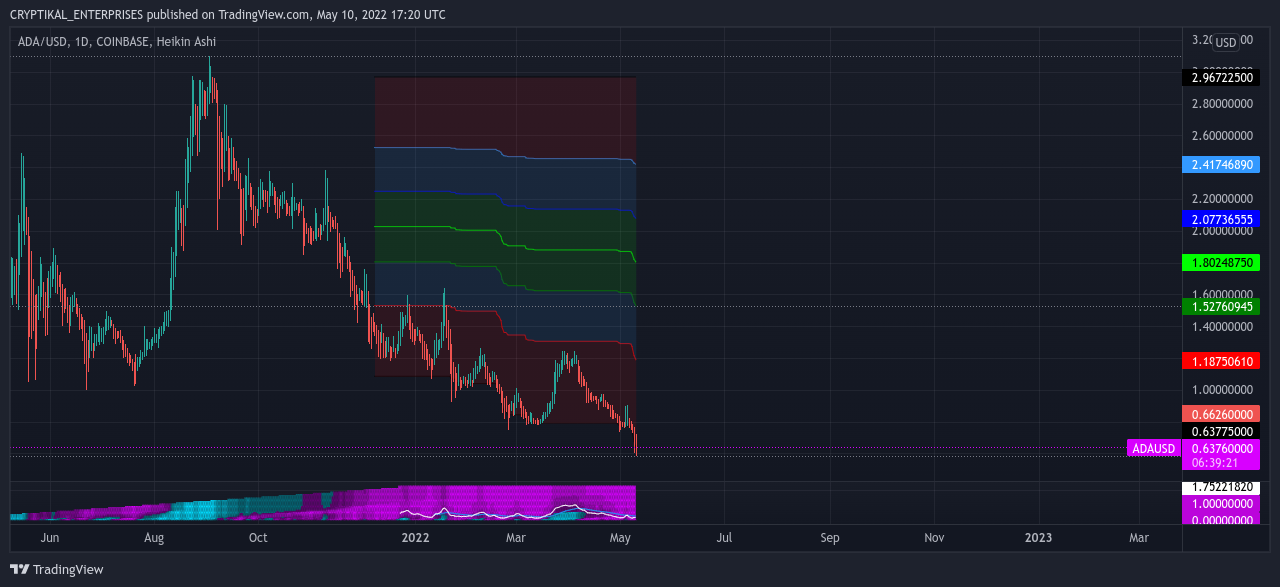Screen dimensions: 1280x587
Task: Click the 2.20000000 price axis tick
Action: click(1221, 198)
